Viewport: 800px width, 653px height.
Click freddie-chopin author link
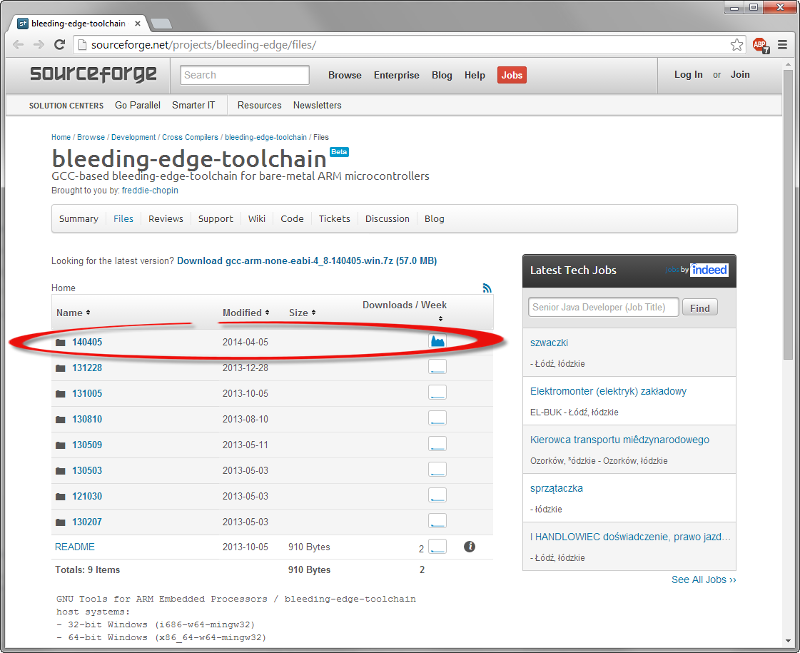[x=150, y=190]
